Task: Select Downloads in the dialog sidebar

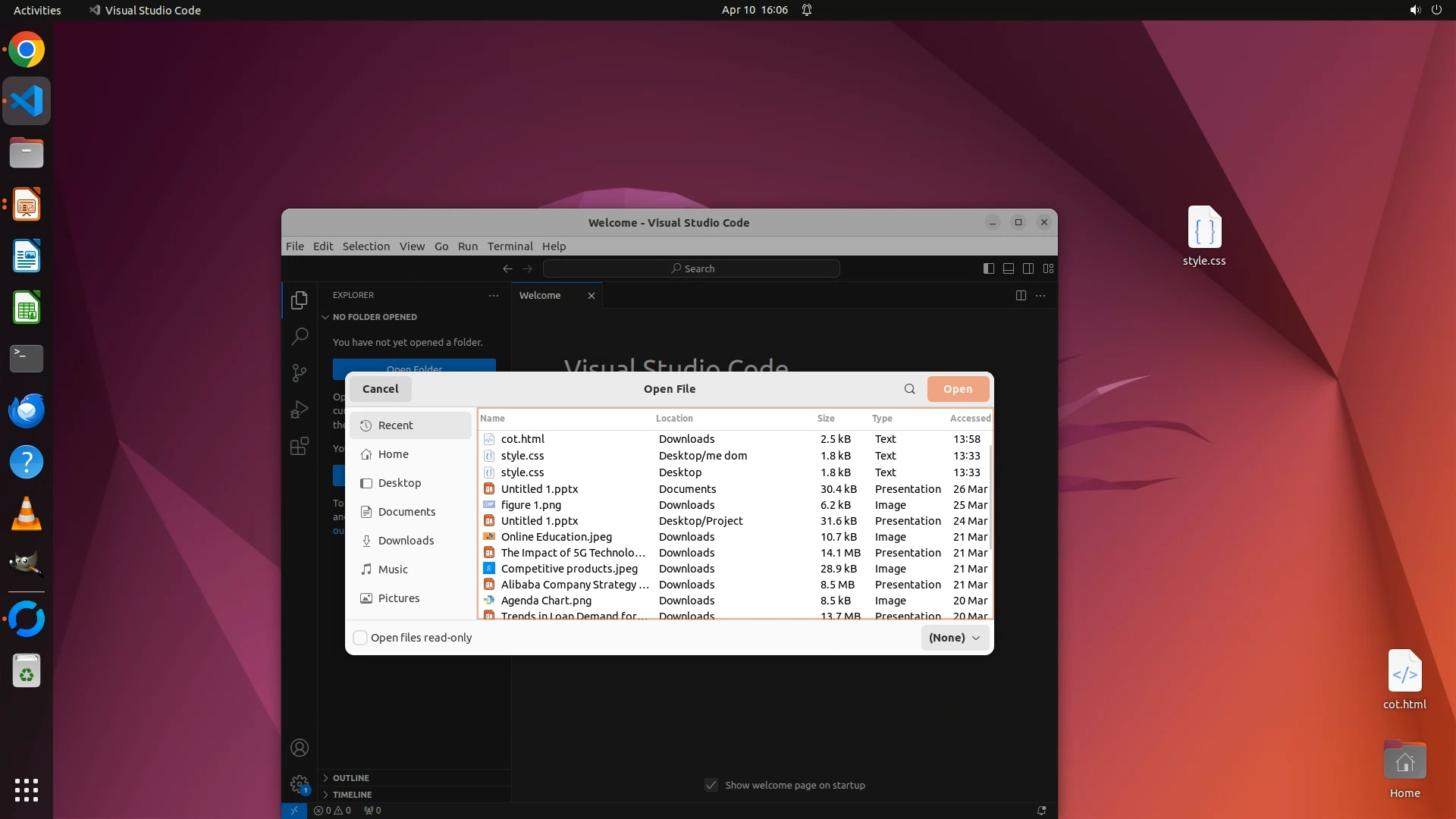Action: point(406,541)
